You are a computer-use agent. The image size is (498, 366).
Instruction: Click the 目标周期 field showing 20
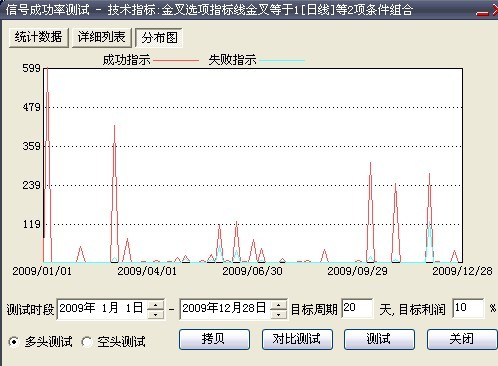click(357, 308)
